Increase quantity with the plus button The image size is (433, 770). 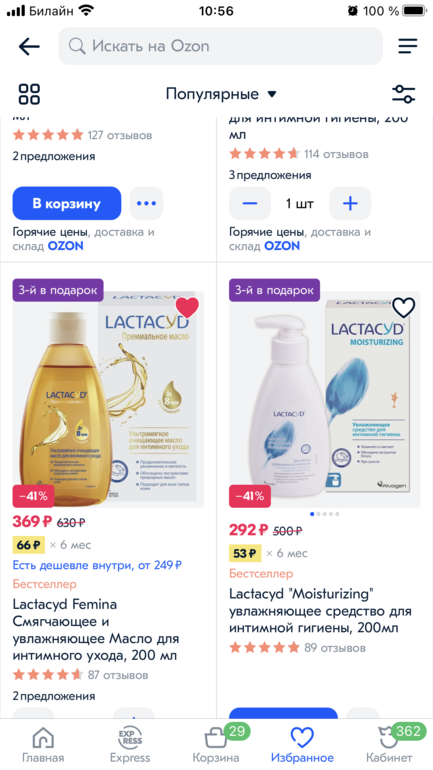pos(350,203)
